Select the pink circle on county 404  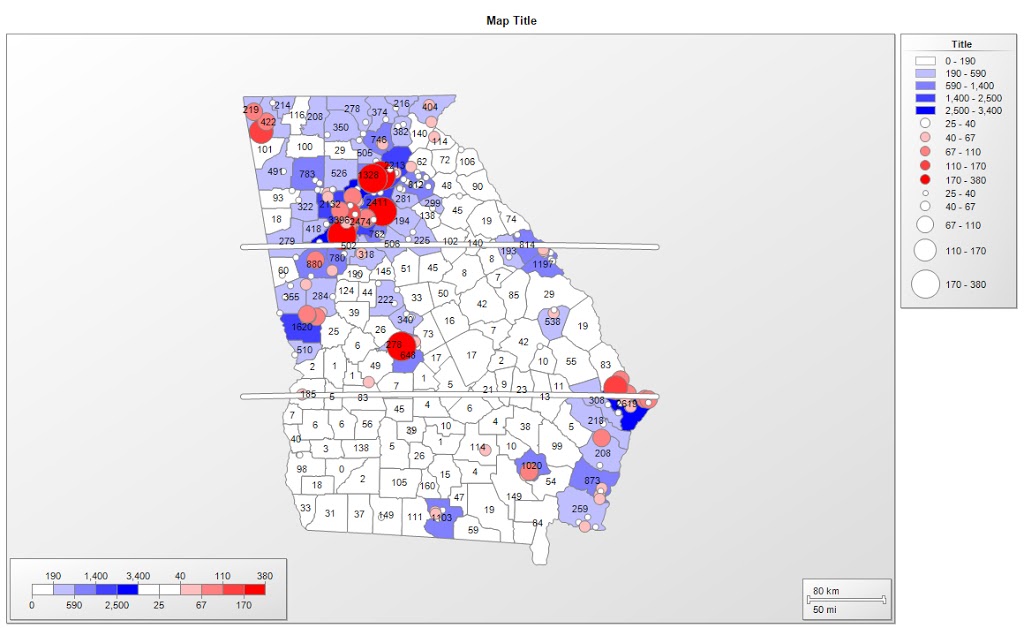pos(430,106)
